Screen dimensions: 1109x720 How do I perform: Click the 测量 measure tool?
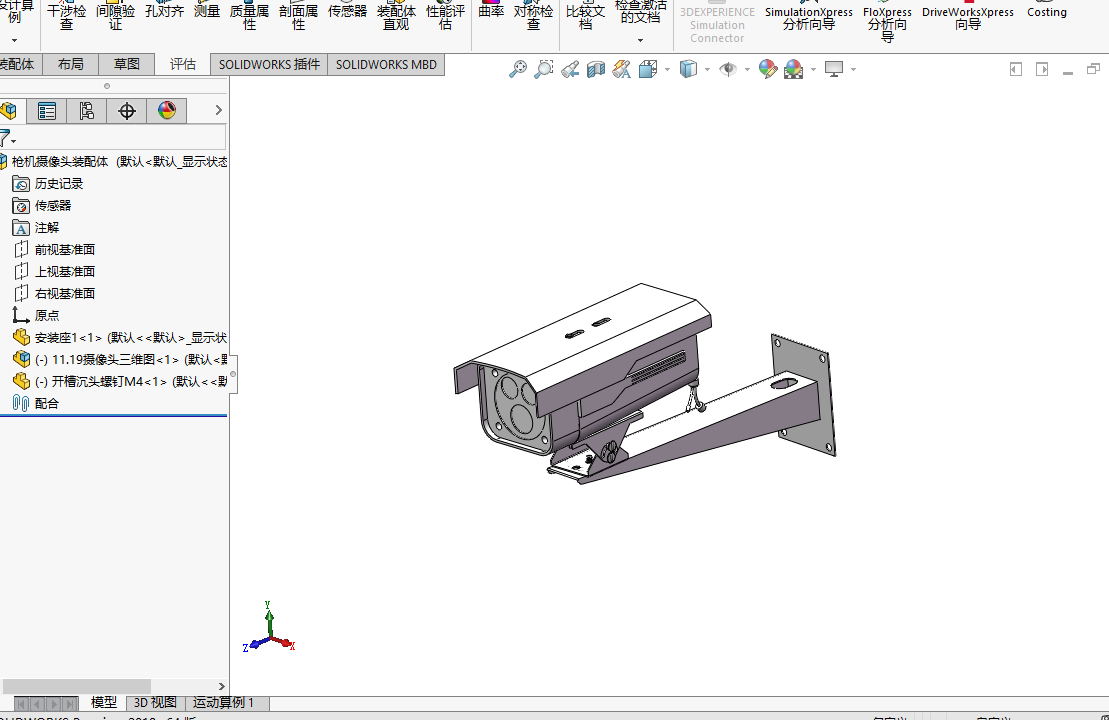(207, 11)
